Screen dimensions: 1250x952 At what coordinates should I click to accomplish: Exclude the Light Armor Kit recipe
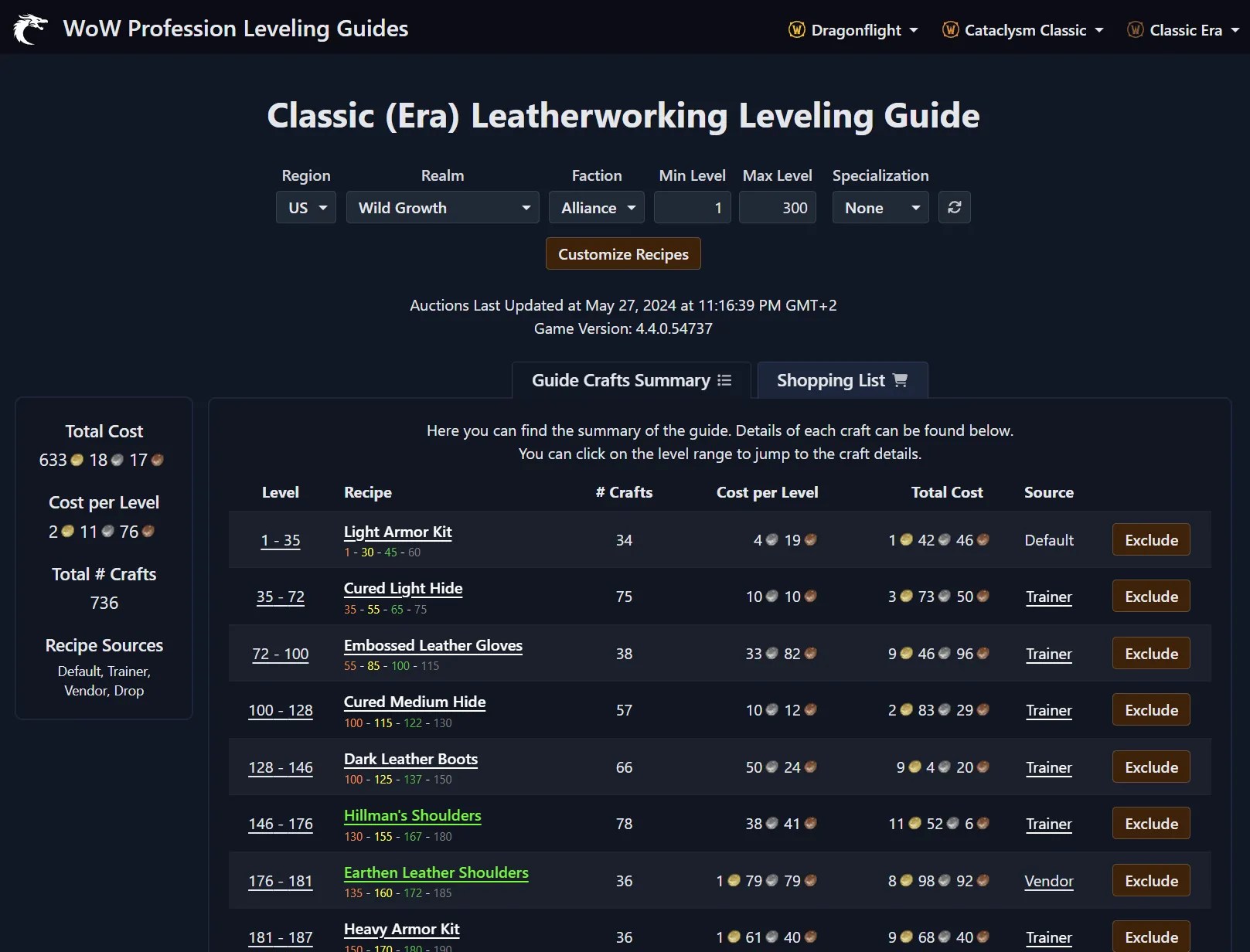(1150, 539)
